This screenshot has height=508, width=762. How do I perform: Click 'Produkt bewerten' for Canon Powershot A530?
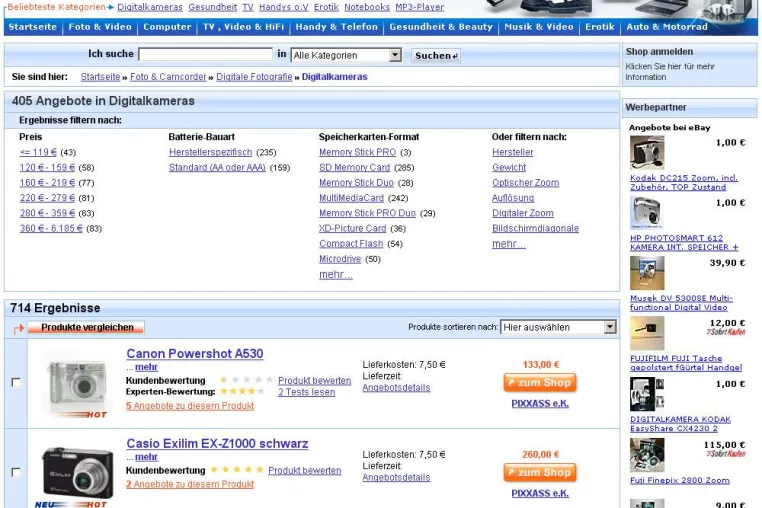click(314, 381)
